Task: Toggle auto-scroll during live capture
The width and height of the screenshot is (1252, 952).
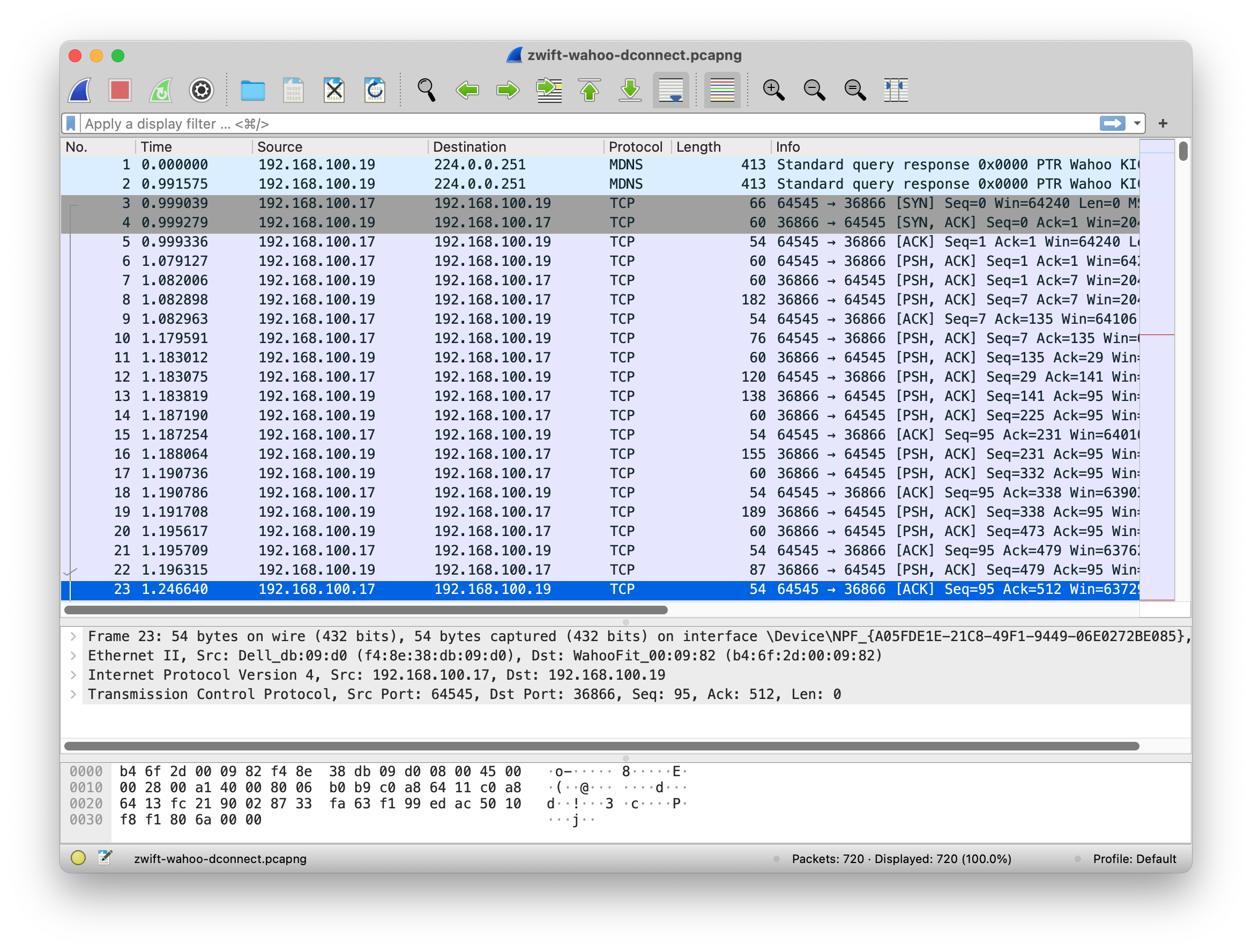Action: (671, 90)
